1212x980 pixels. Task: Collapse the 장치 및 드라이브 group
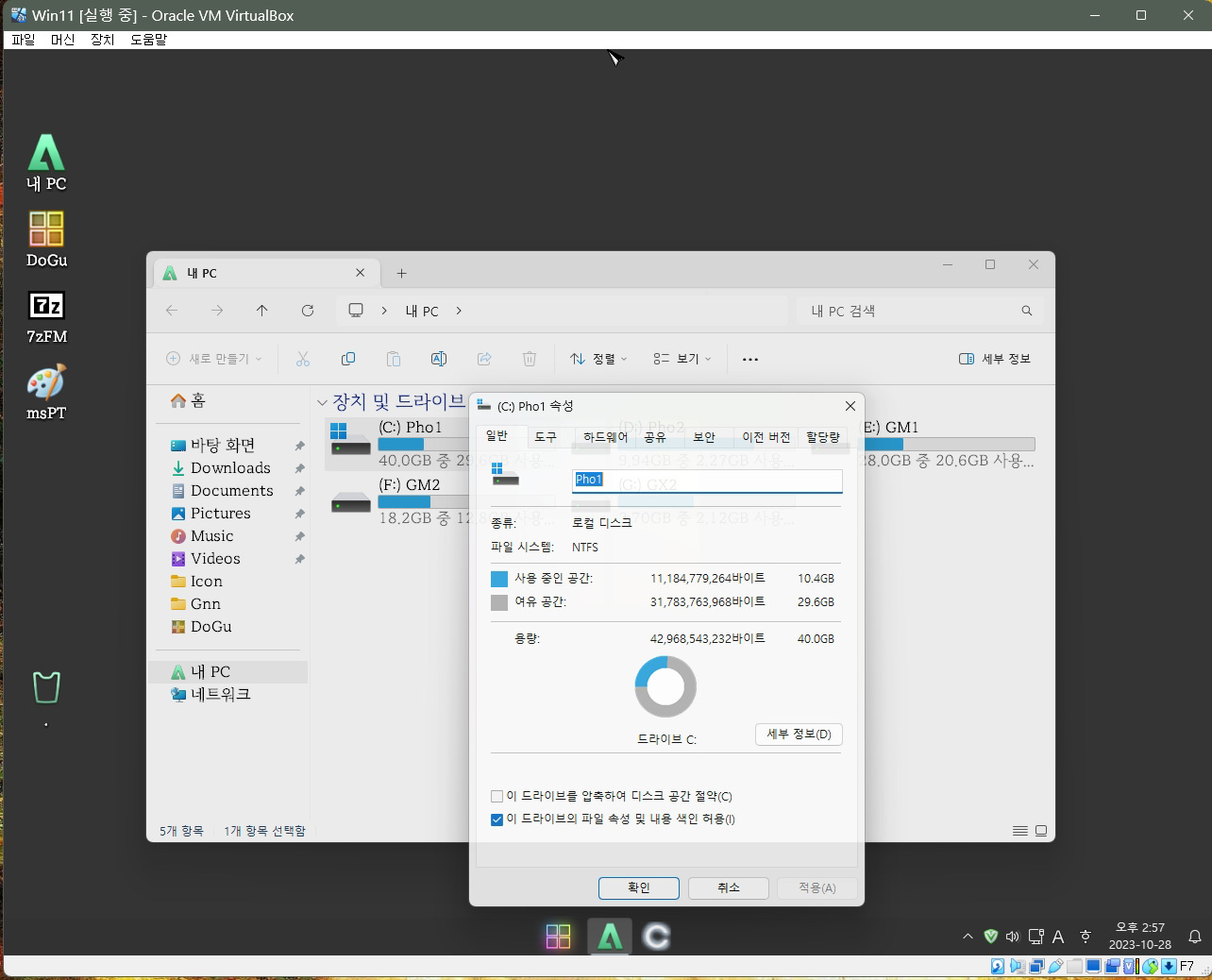pyautogui.click(x=322, y=403)
